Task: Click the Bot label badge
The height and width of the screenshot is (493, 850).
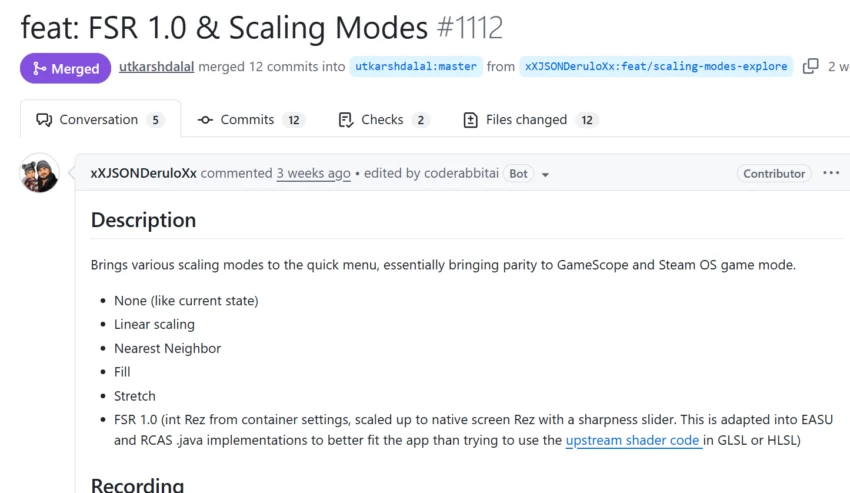Action: point(518,174)
